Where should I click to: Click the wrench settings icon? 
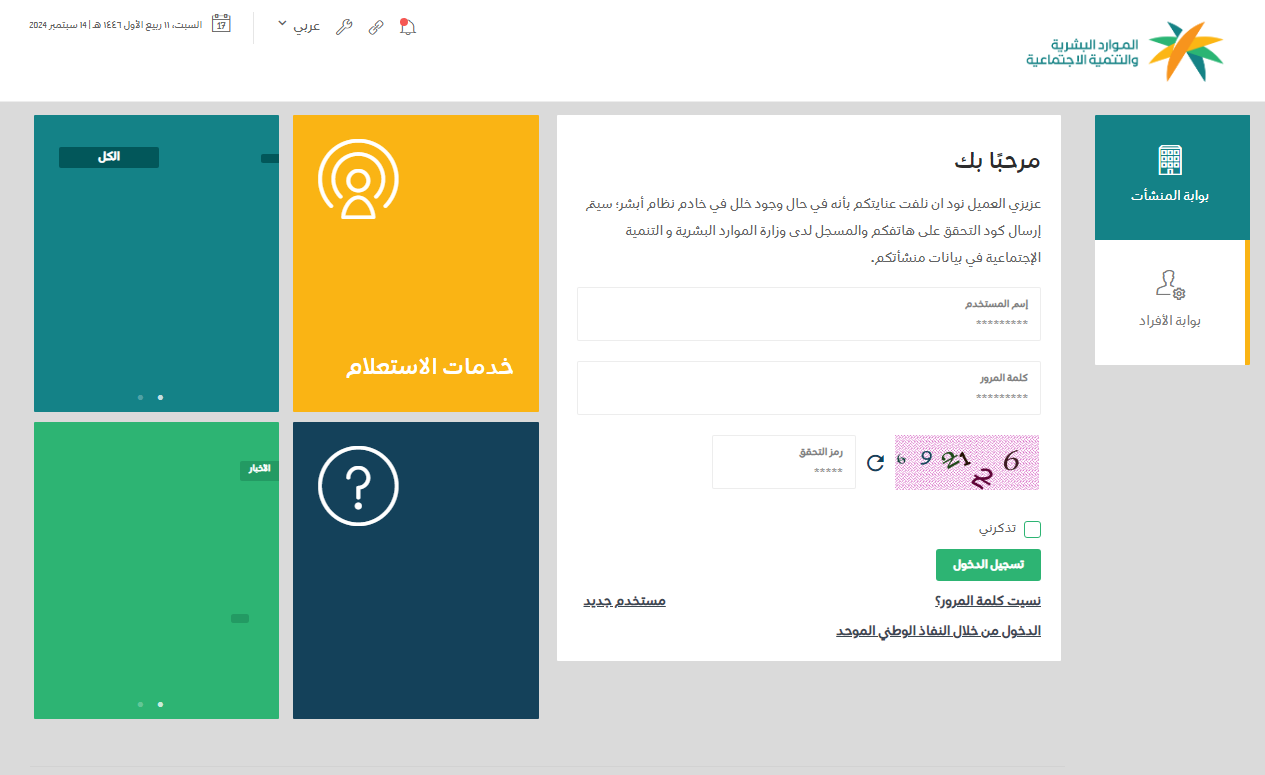pos(344,27)
